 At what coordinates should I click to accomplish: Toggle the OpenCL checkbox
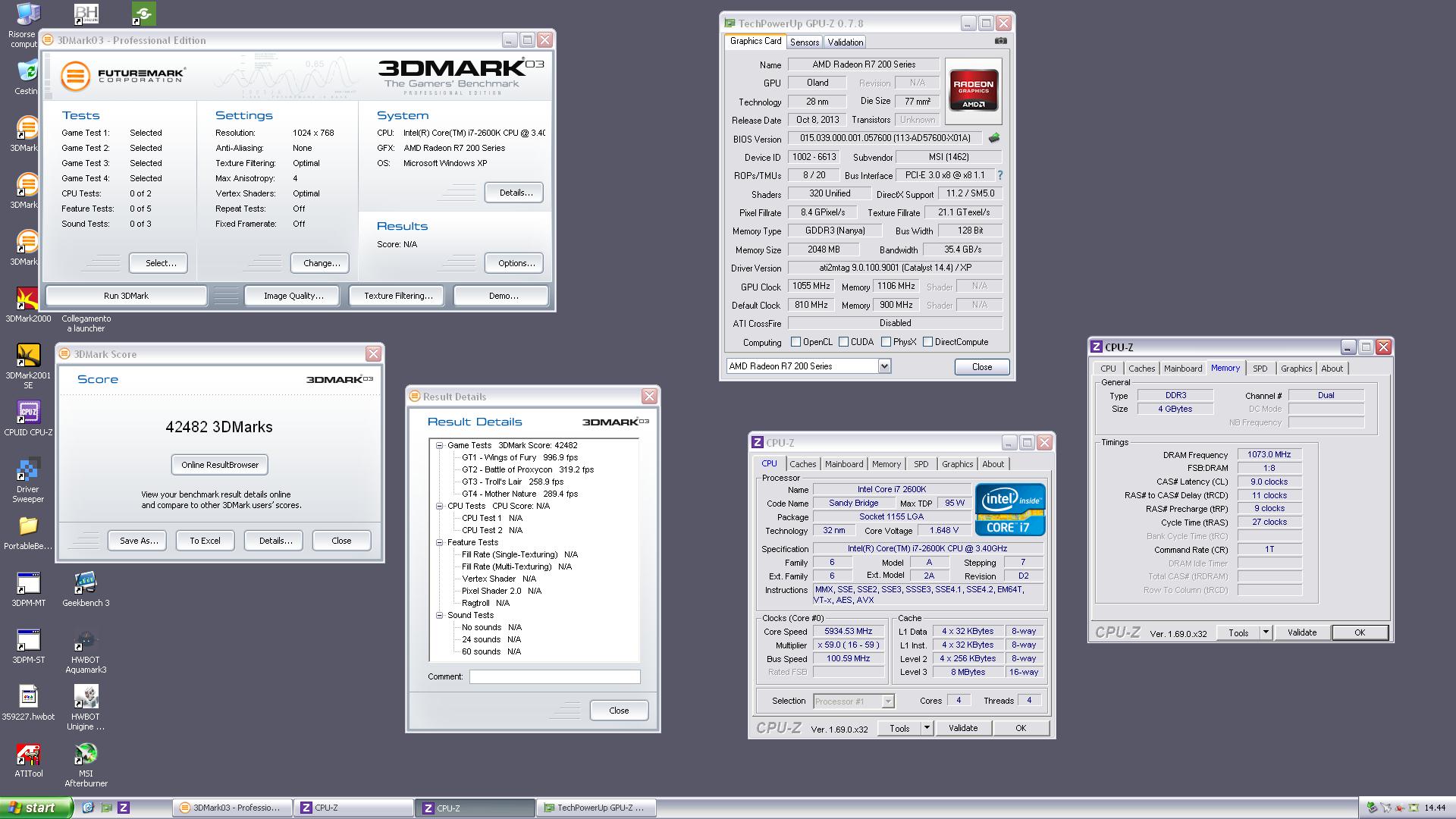click(x=795, y=342)
